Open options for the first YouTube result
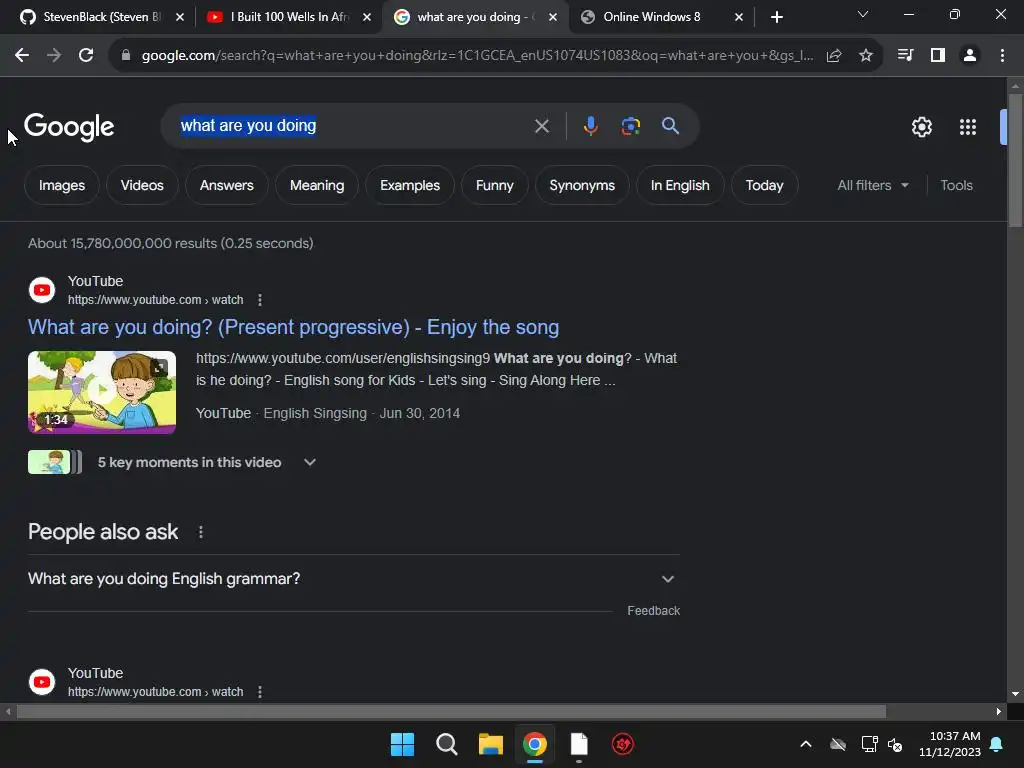Viewport: 1024px width, 768px height. pos(260,300)
